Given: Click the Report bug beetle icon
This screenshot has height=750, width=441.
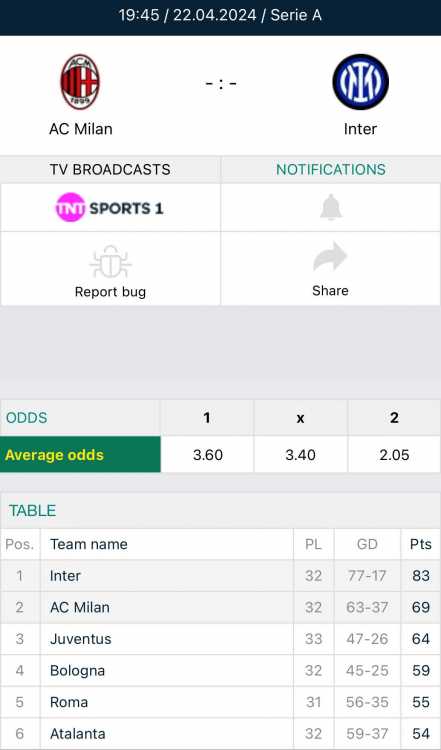Looking at the screenshot, I should pyautogui.click(x=110, y=262).
